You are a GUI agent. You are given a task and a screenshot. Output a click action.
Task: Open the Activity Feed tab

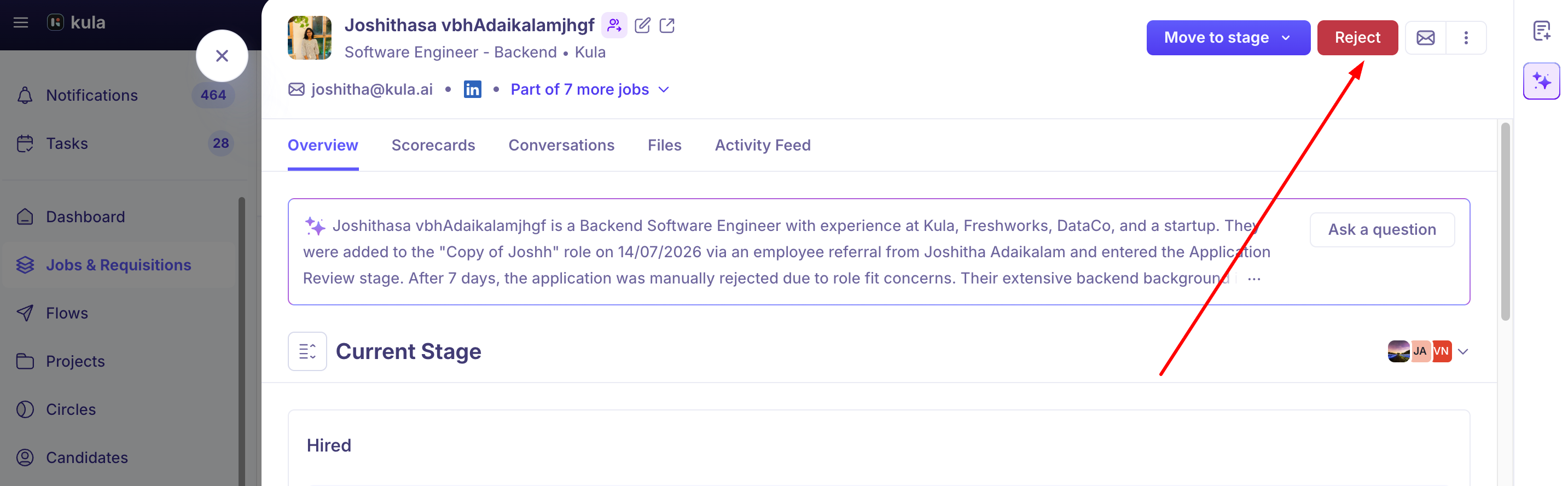click(762, 145)
